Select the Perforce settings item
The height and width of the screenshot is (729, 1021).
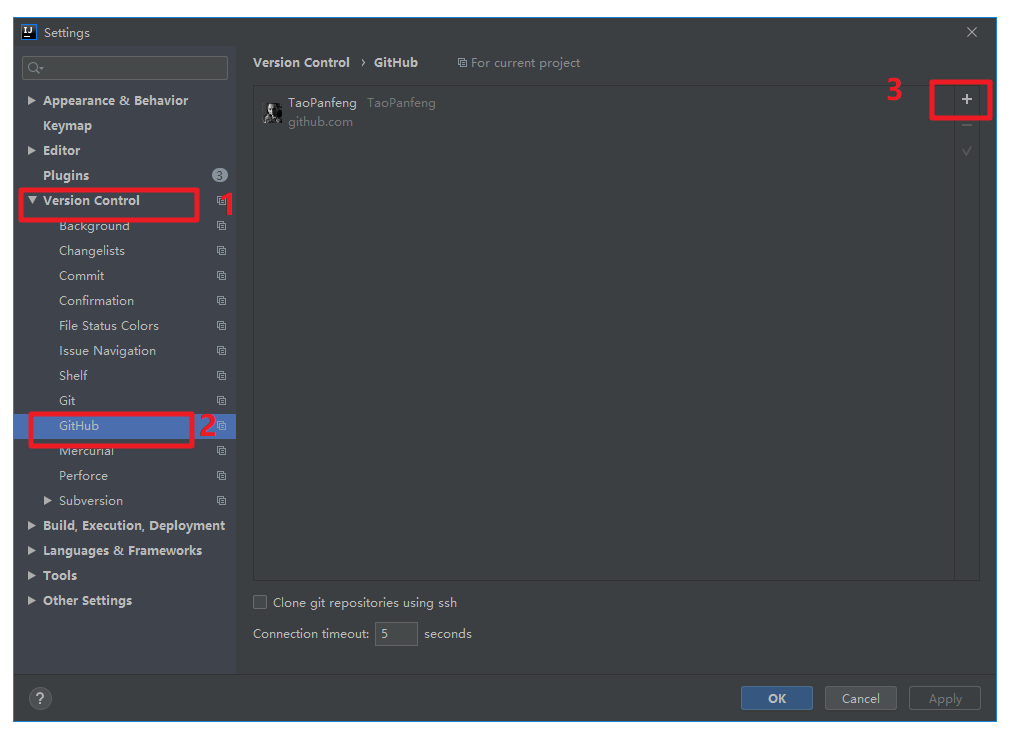[x=83, y=476]
